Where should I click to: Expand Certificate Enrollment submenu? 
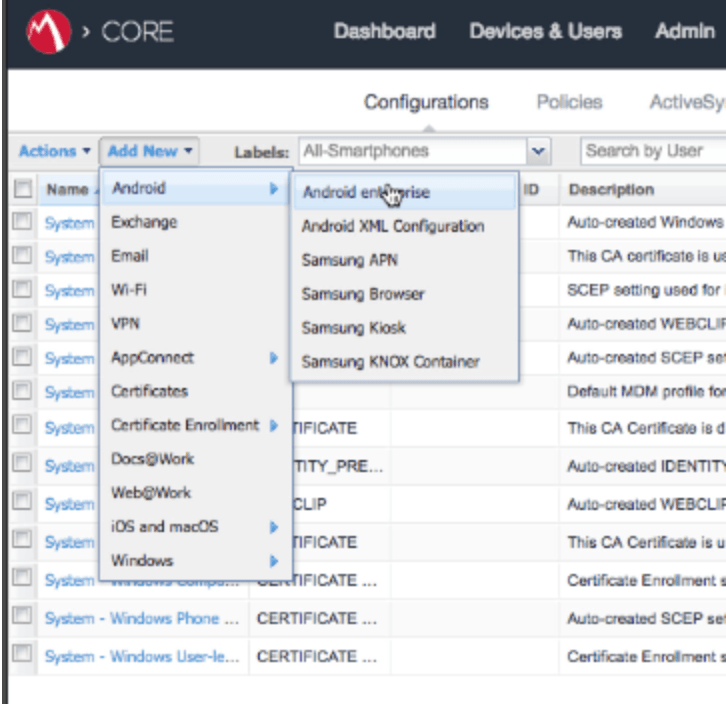195,425
